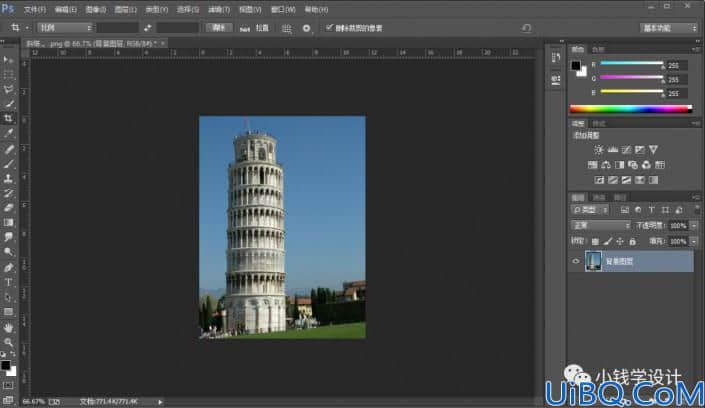The image size is (705, 408).
Task: Select the Rectangle shape tool
Action: [x=8, y=311]
